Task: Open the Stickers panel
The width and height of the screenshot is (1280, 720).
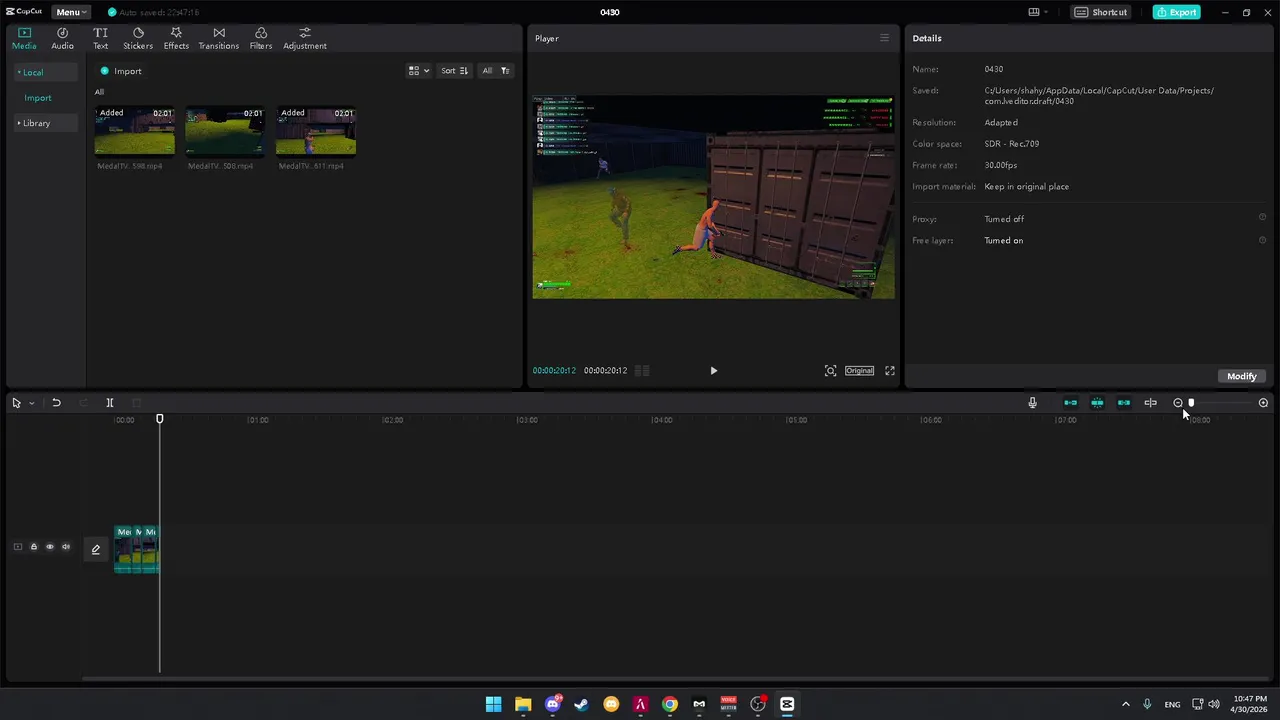Action: click(138, 38)
